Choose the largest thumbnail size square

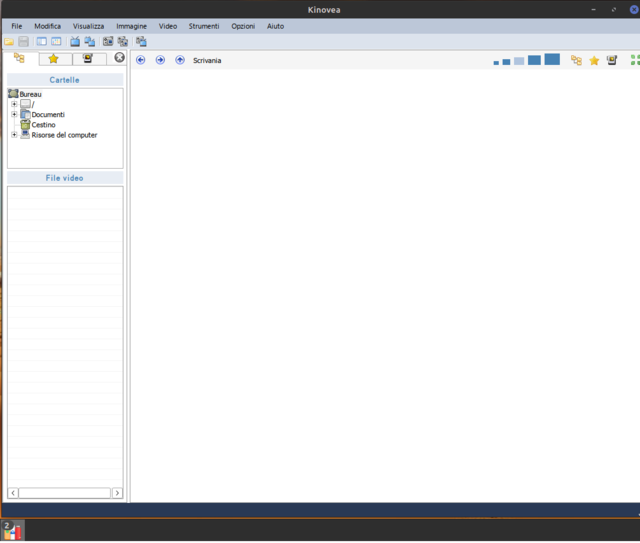pyautogui.click(x=552, y=59)
